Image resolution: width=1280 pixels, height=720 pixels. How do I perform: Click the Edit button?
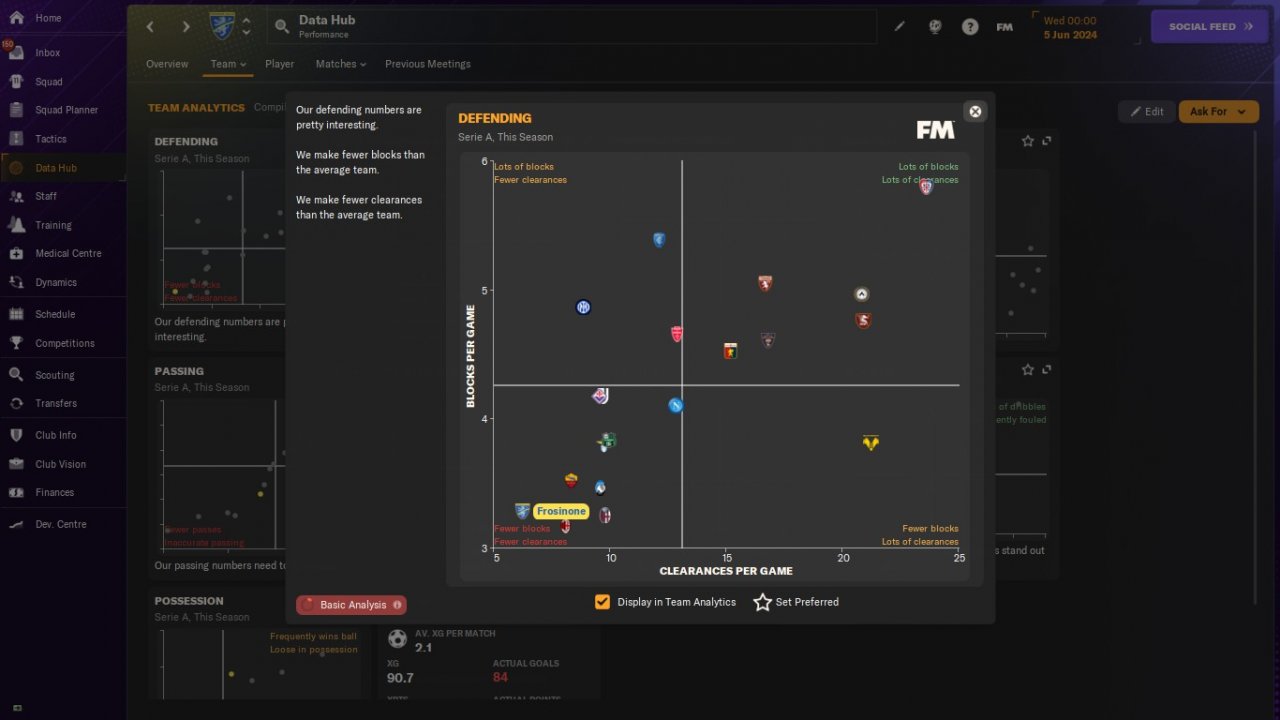click(1147, 112)
